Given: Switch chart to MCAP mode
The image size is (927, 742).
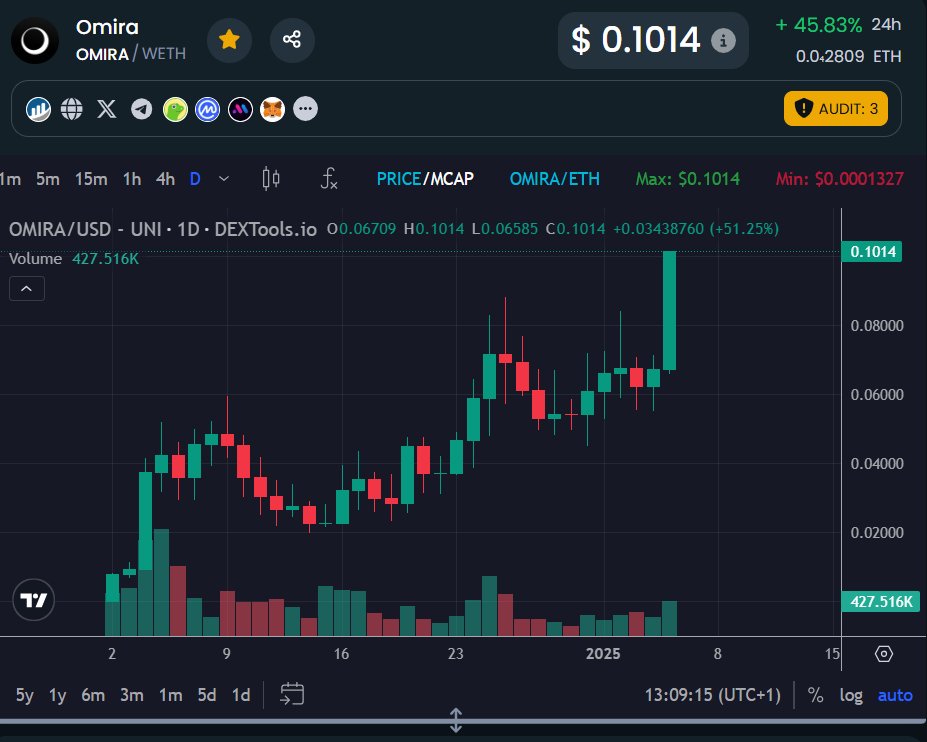Looking at the screenshot, I should coord(452,179).
